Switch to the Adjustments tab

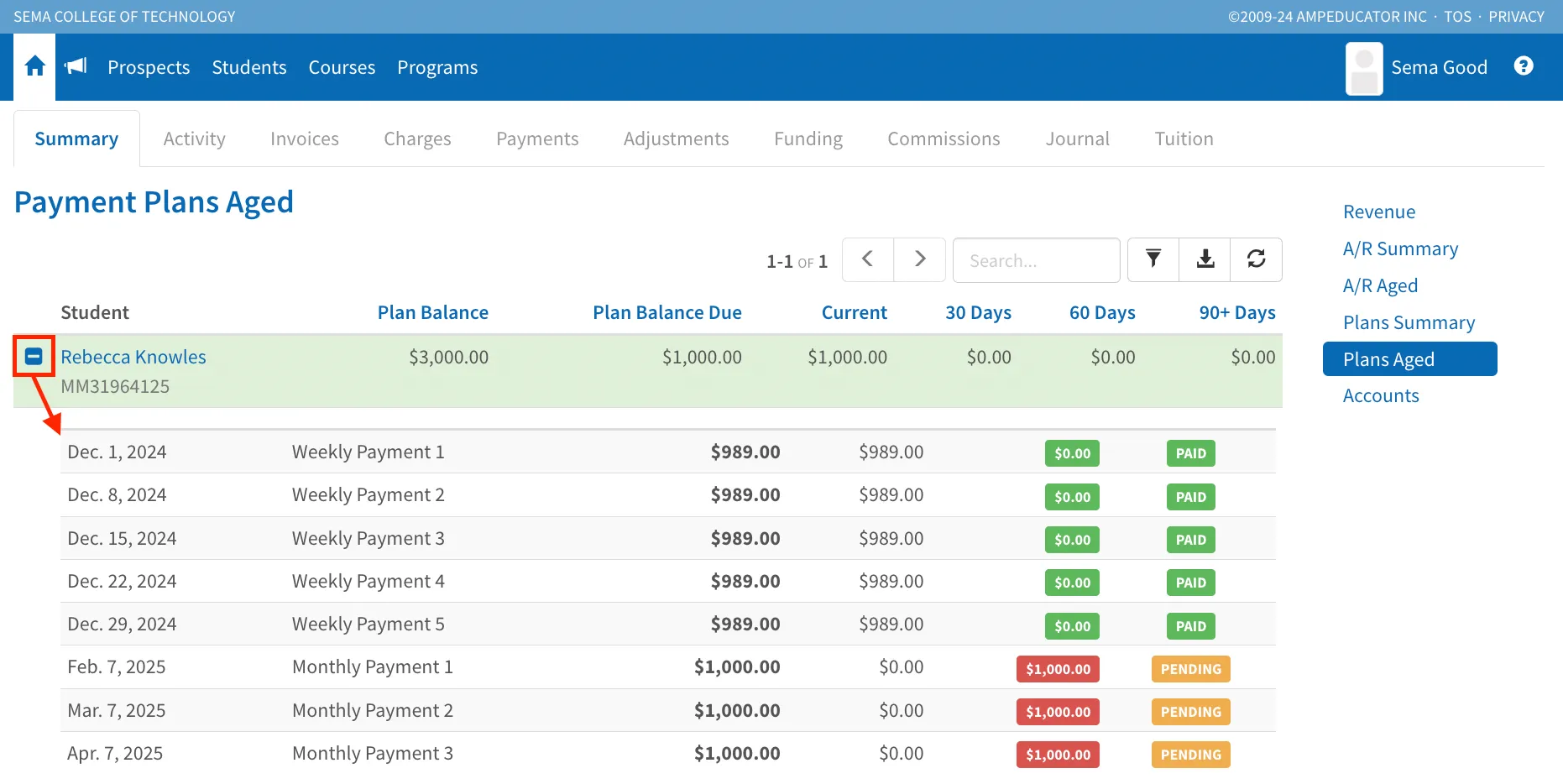[x=676, y=139]
